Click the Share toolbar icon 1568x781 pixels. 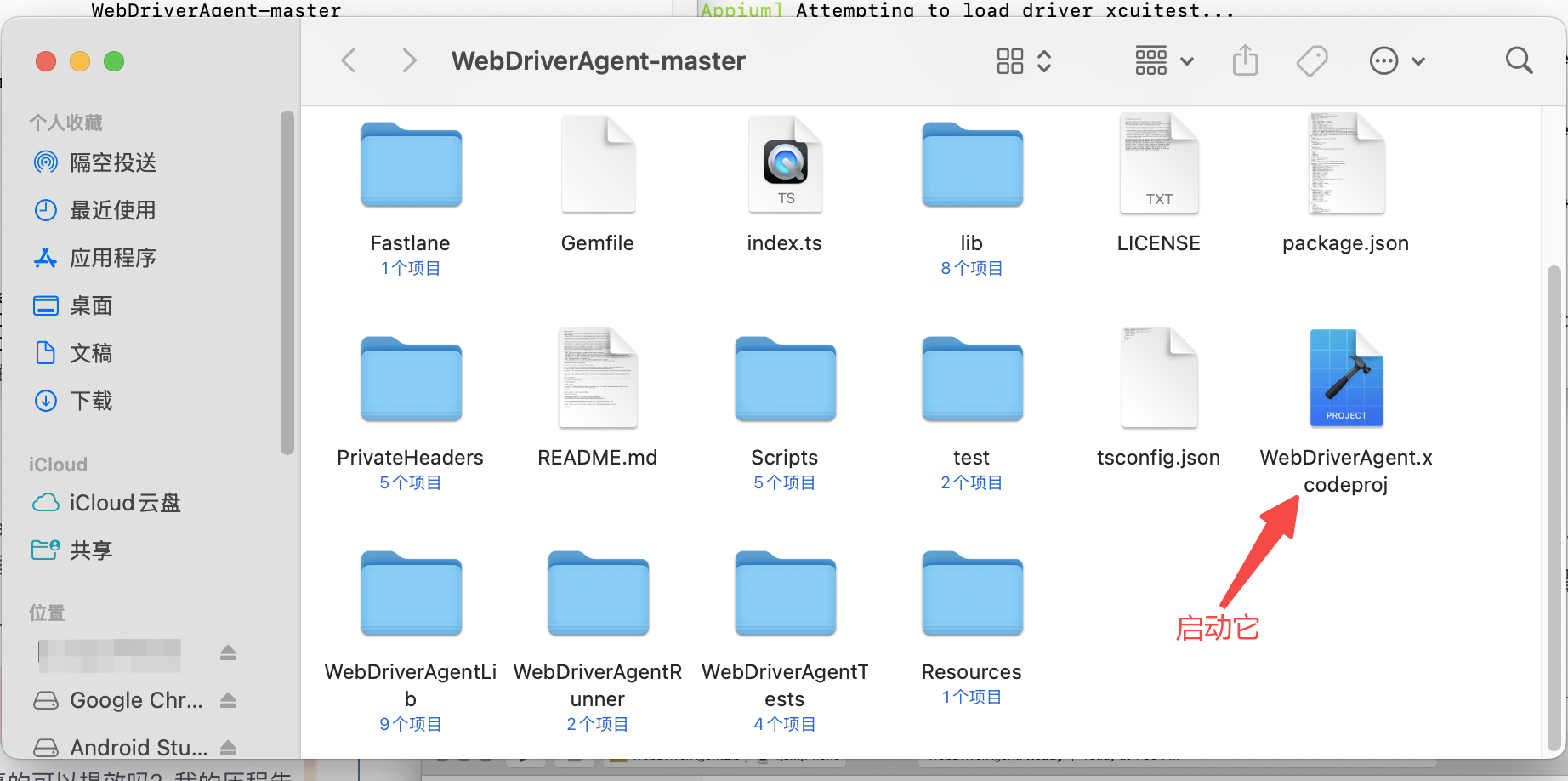coord(1245,60)
